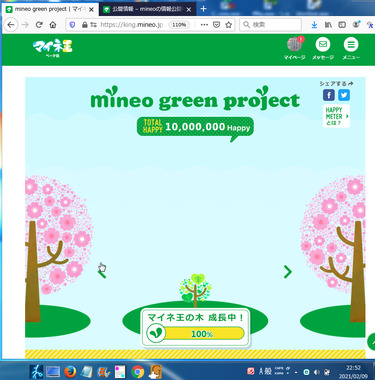Share on Twitter

(344, 95)
